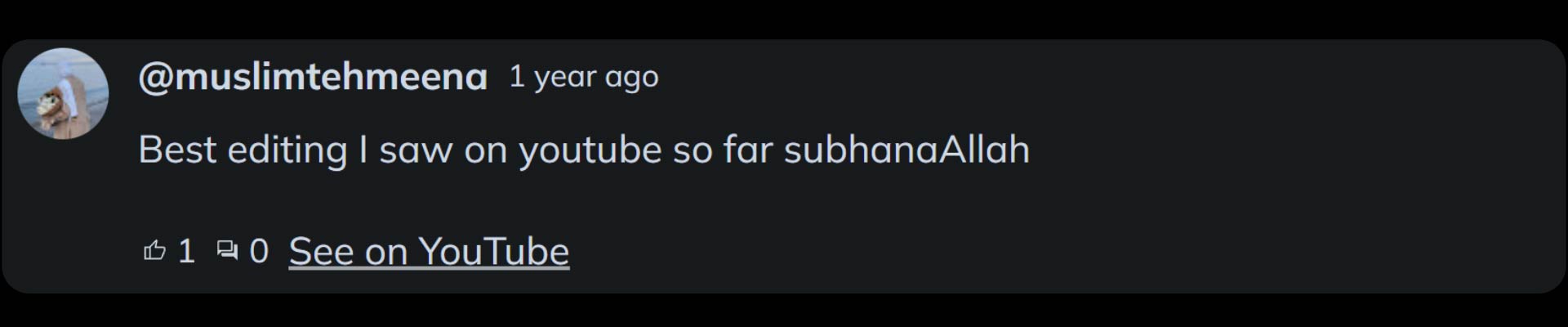Image resolution: width=1568 pixels, height=327 pixels.
Task: Click the "1 year ago" timestamp
Action: click(583, 77)
